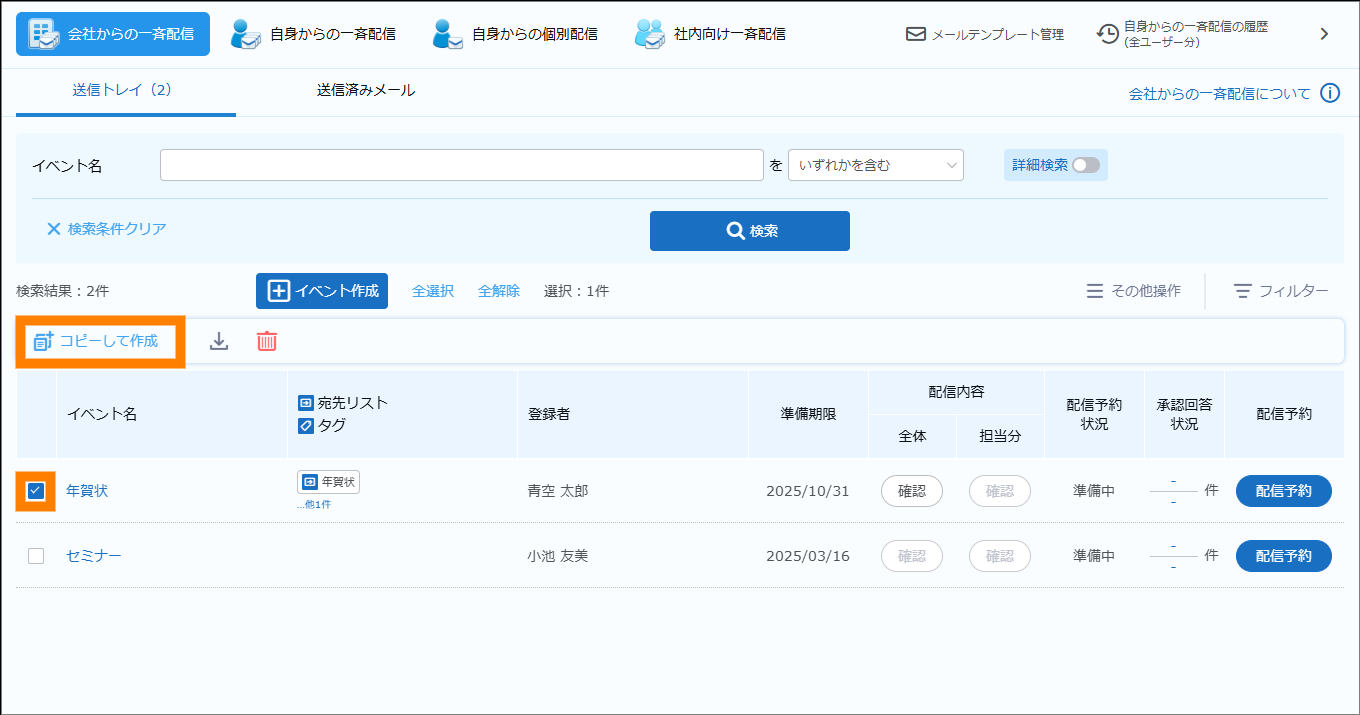Uncheck the 年賀状 row checkbox
The image size is (1360, 715).
click(36, 491)
